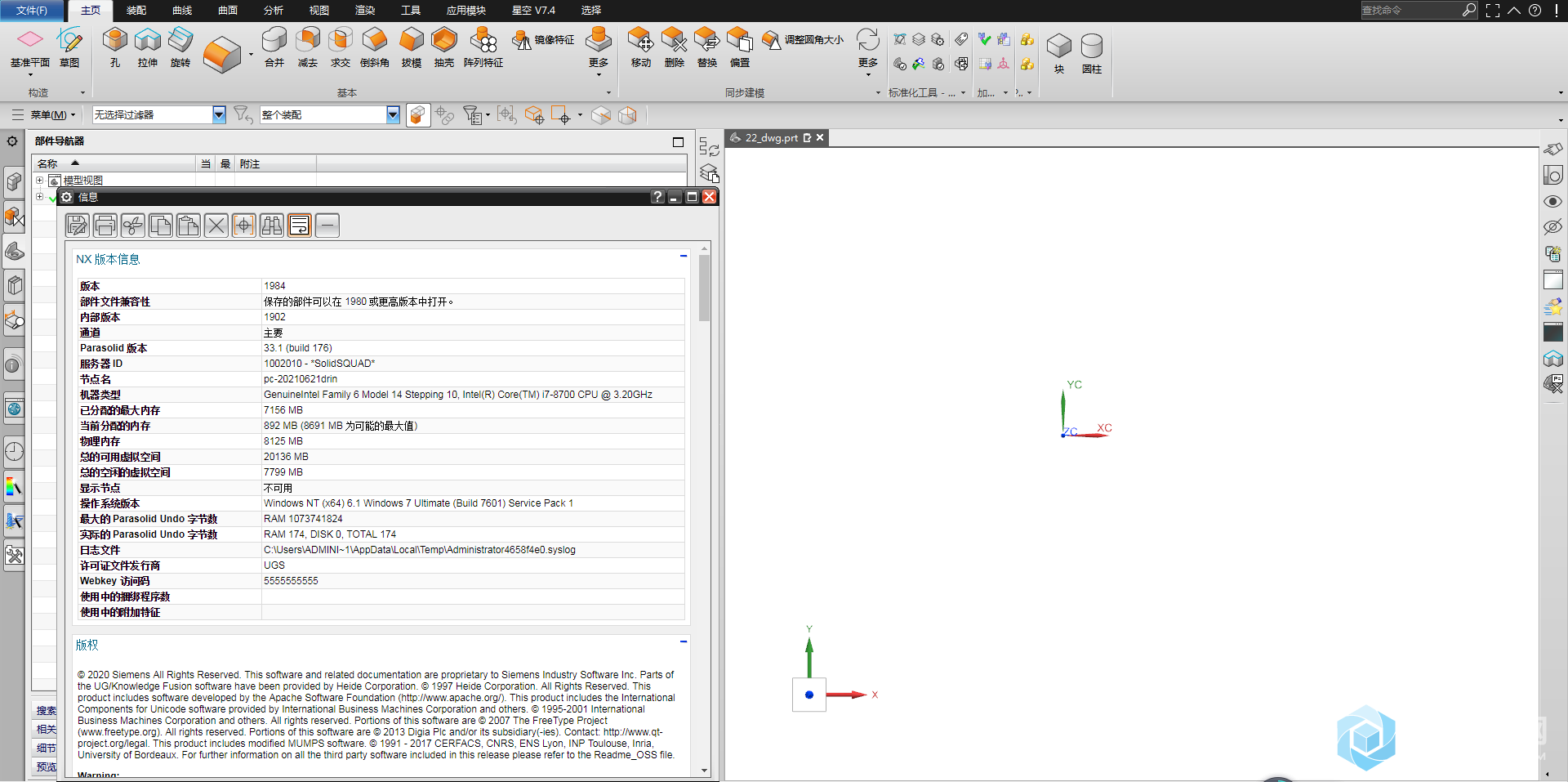1568x782 pixels.
Task: Choose the 求交 intersect boolean tool
Action: (341, 47)
